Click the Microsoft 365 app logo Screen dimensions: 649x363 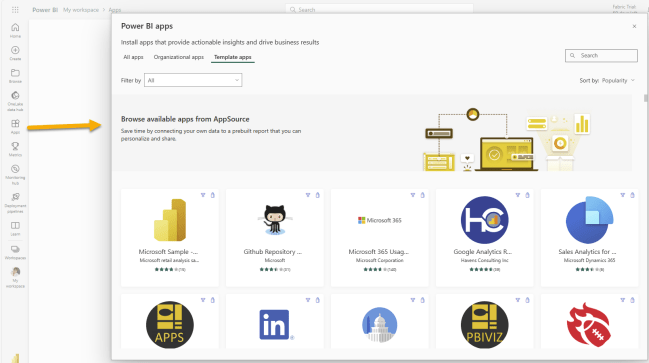point(380,220)
